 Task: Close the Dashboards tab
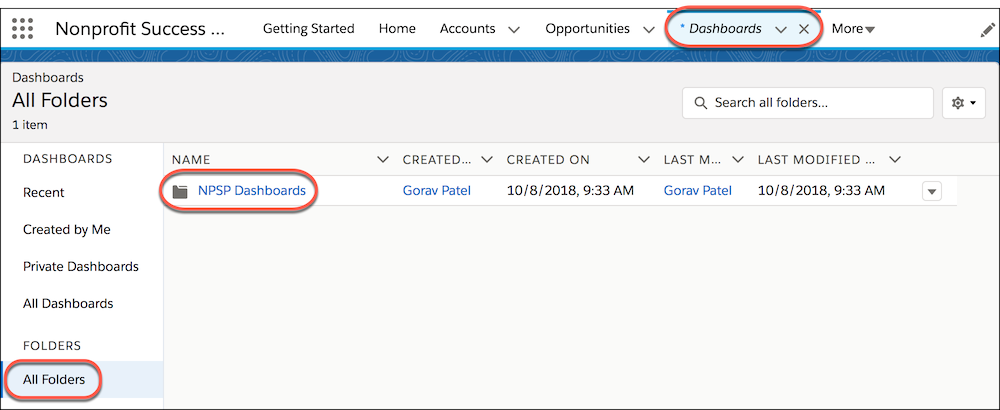(804, 29)
